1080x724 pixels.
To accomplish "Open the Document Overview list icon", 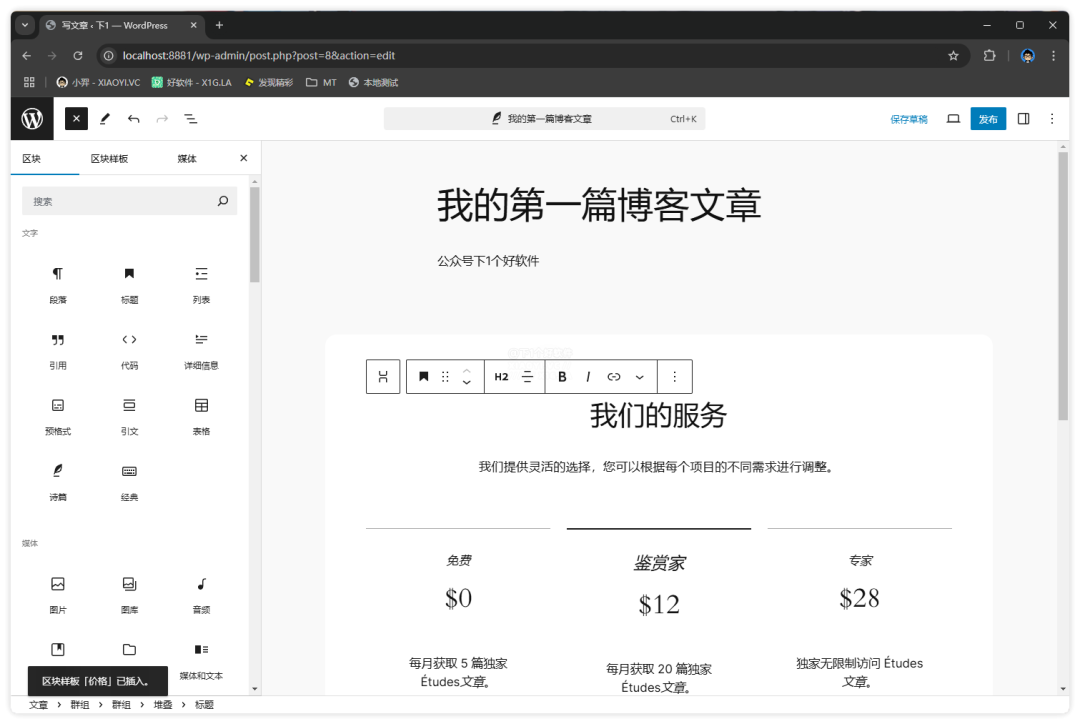I will pyautogui.click(x=190, y=119).
